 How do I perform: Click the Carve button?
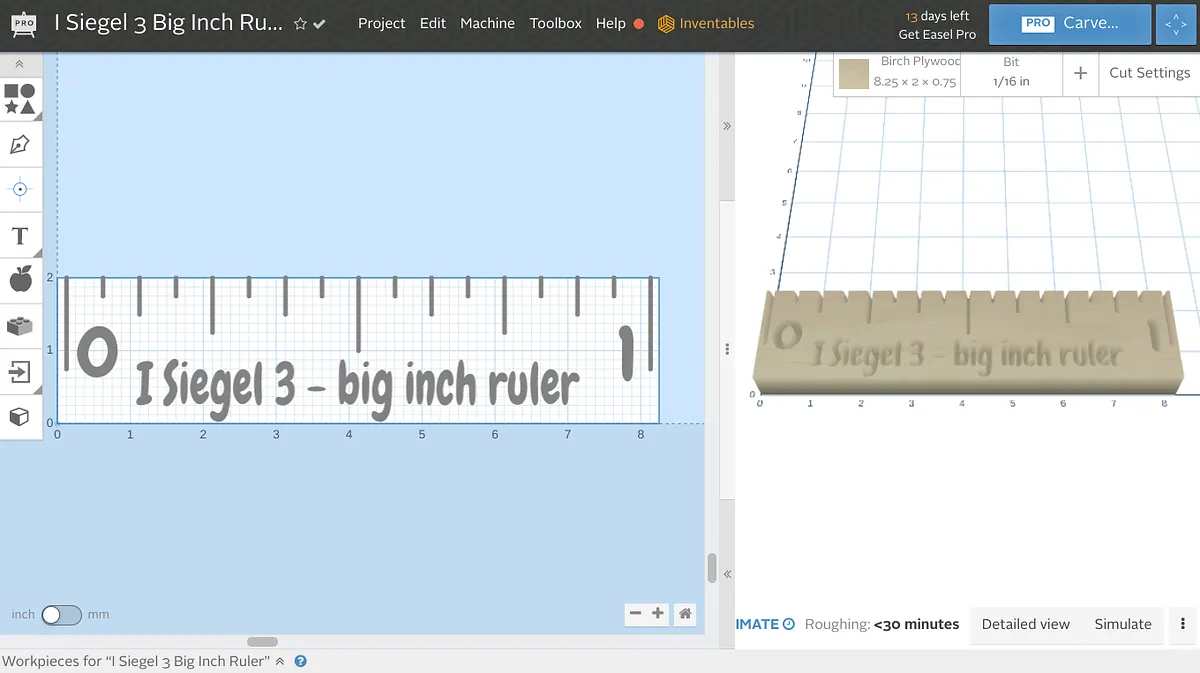pyautogui.click(x=1069, y=23)
